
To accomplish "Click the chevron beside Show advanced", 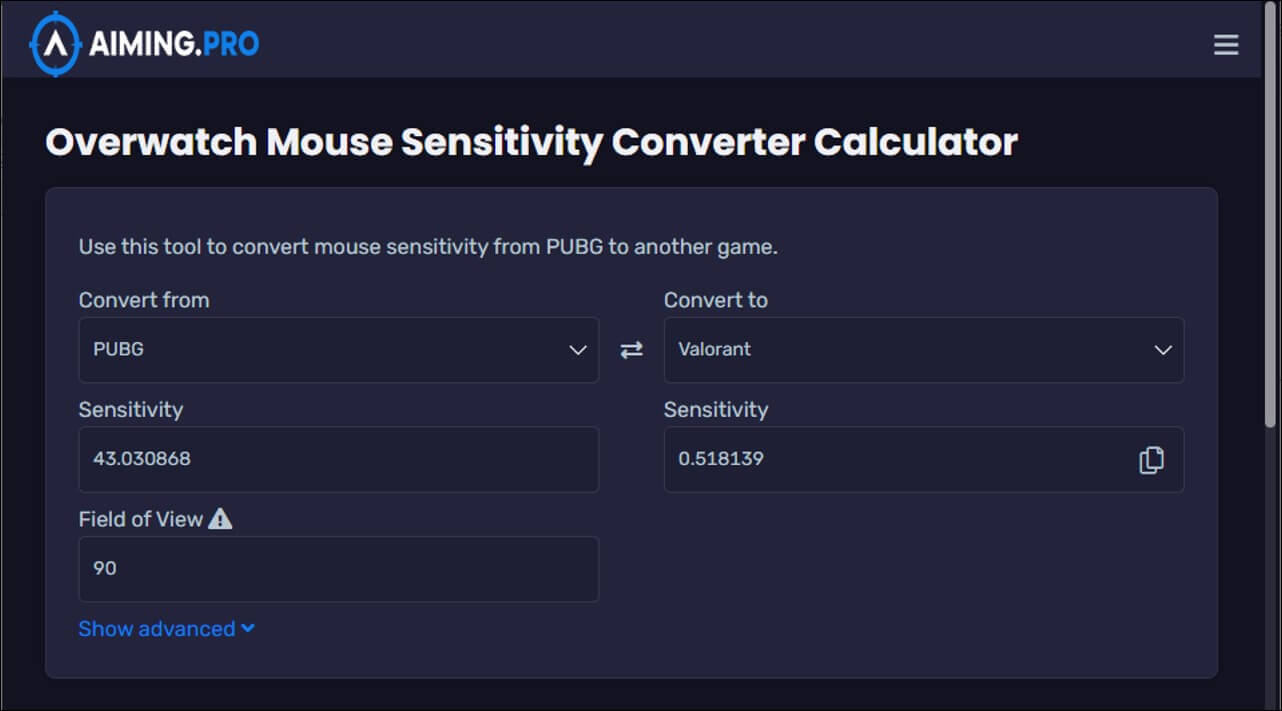I will (248, 628).
